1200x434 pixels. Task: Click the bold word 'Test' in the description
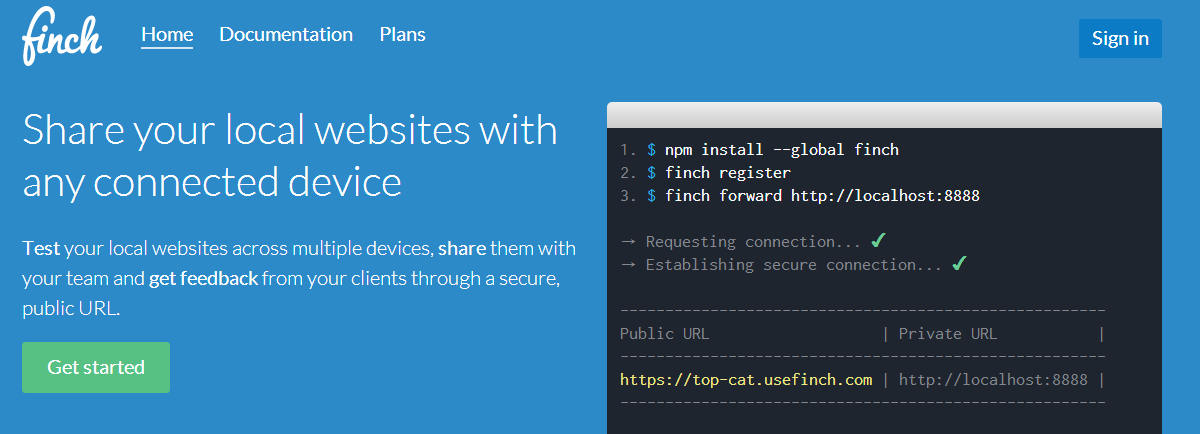[x=41, y=247]
